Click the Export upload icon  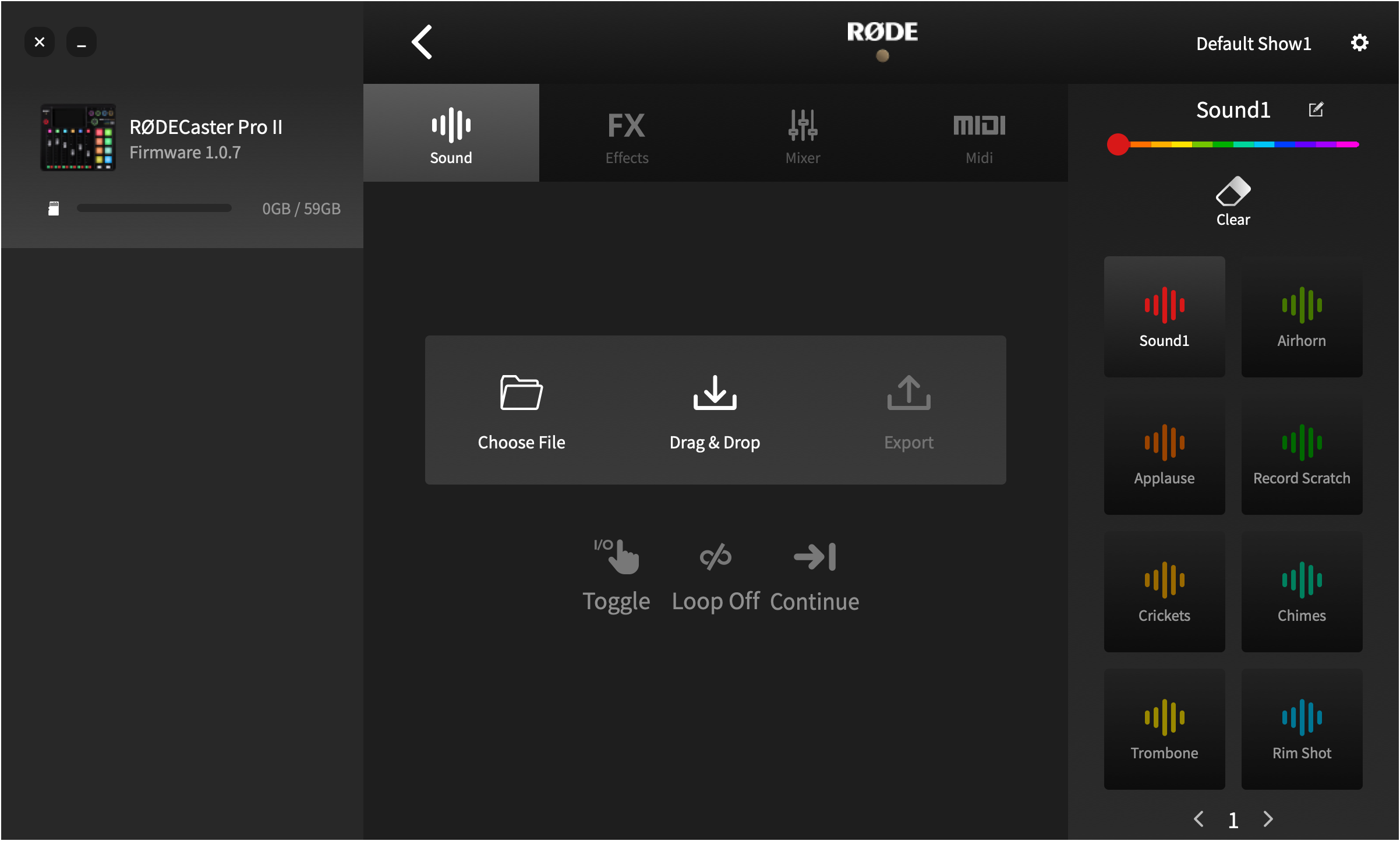[x=908, y=393]
